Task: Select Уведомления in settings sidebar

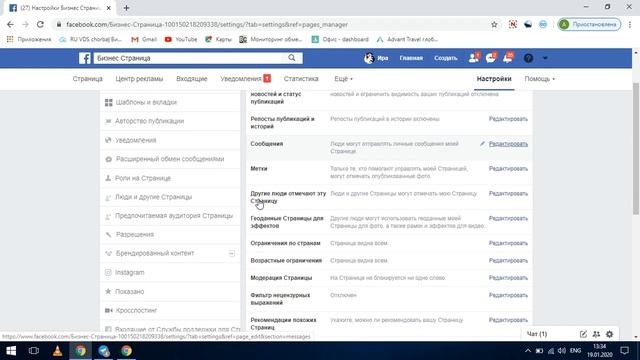Action: click(170, 140)
